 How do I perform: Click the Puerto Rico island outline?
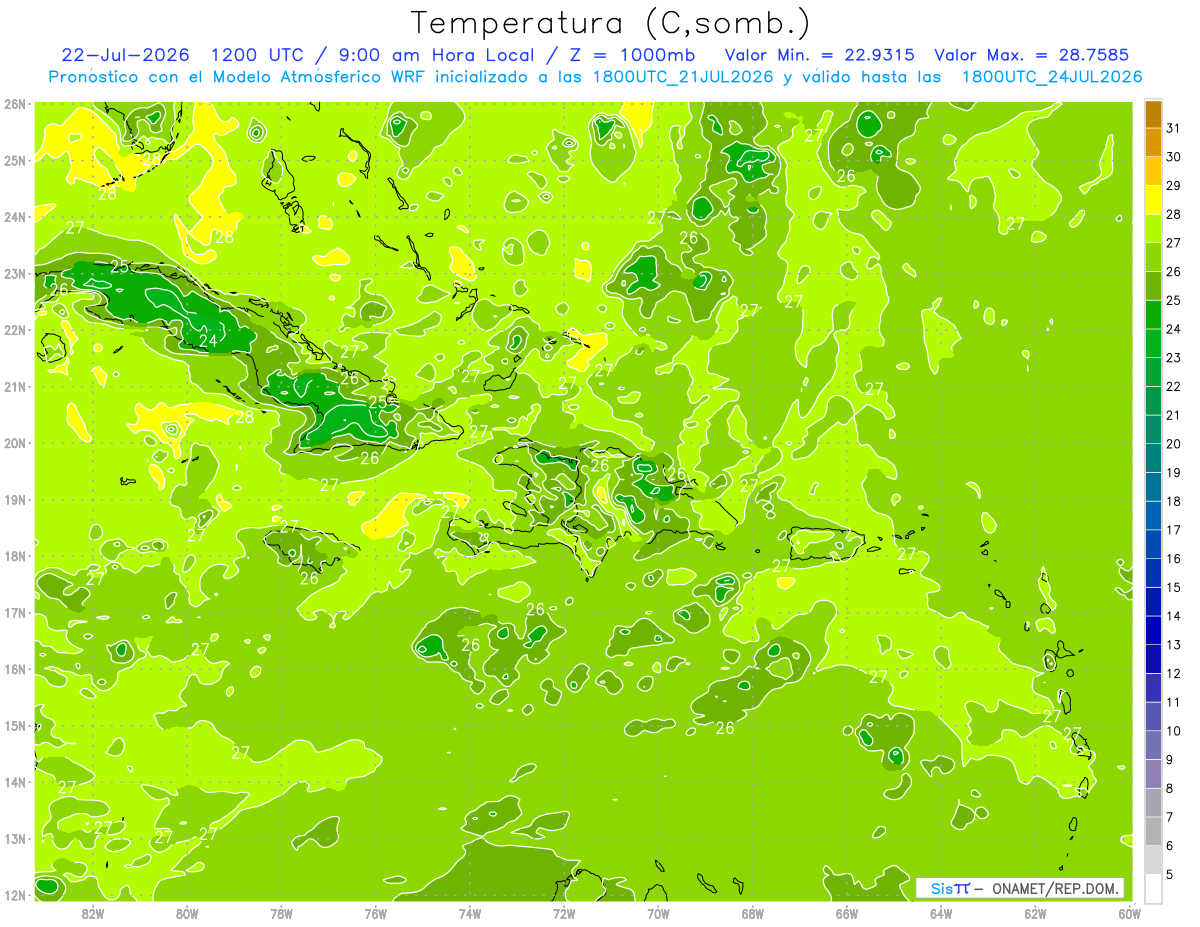[x=828, y=544]
